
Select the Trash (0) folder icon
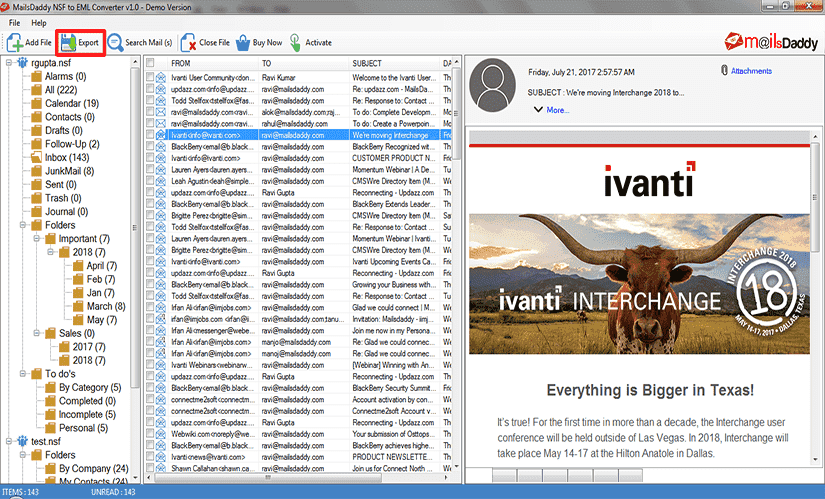pos(36,198)
